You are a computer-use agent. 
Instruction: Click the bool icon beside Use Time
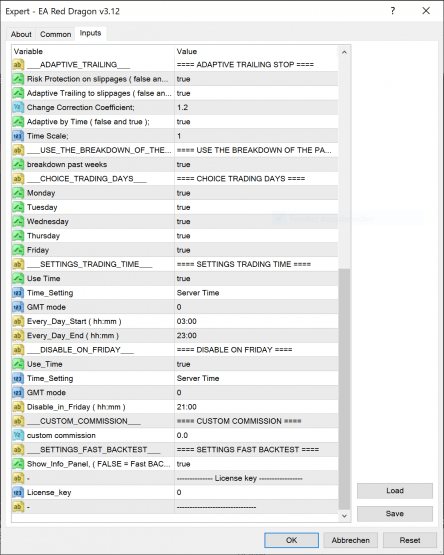(18, 279)
